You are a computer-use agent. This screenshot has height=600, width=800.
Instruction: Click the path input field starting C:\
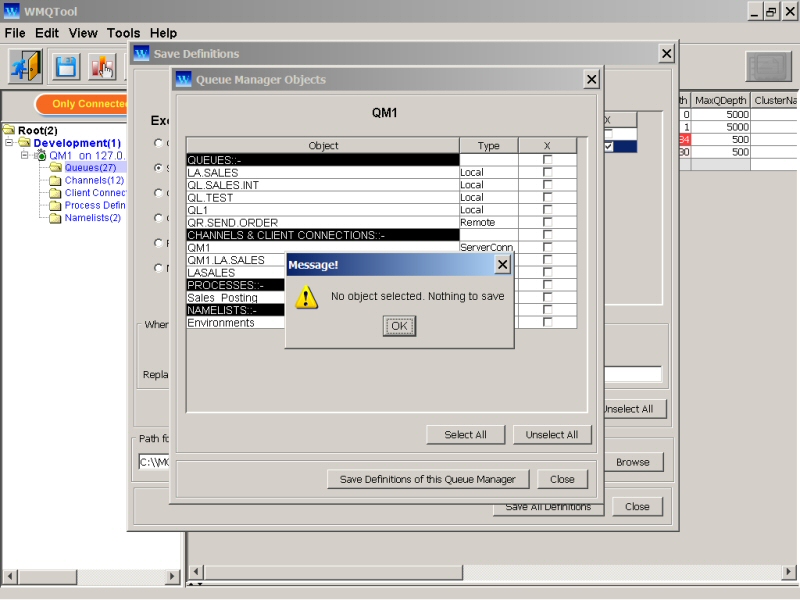pos(154,462)
